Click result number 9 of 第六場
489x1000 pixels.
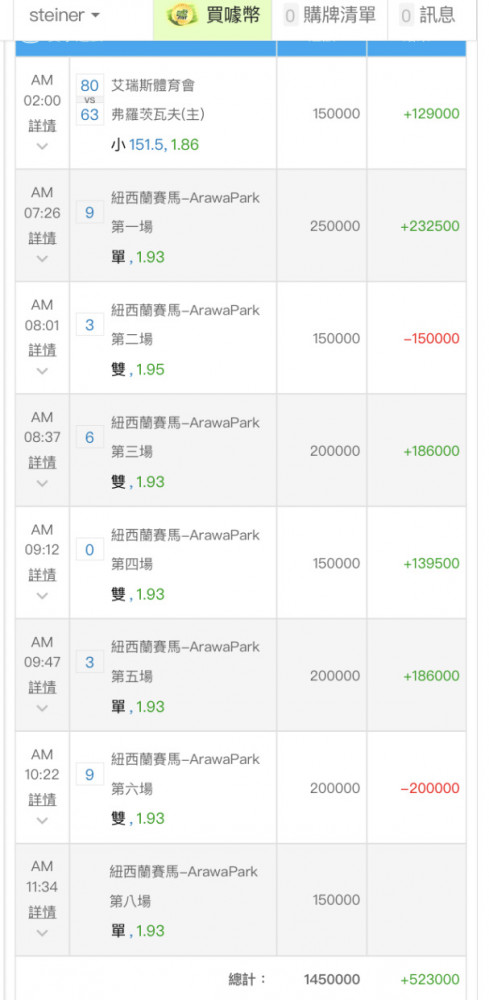89,774
